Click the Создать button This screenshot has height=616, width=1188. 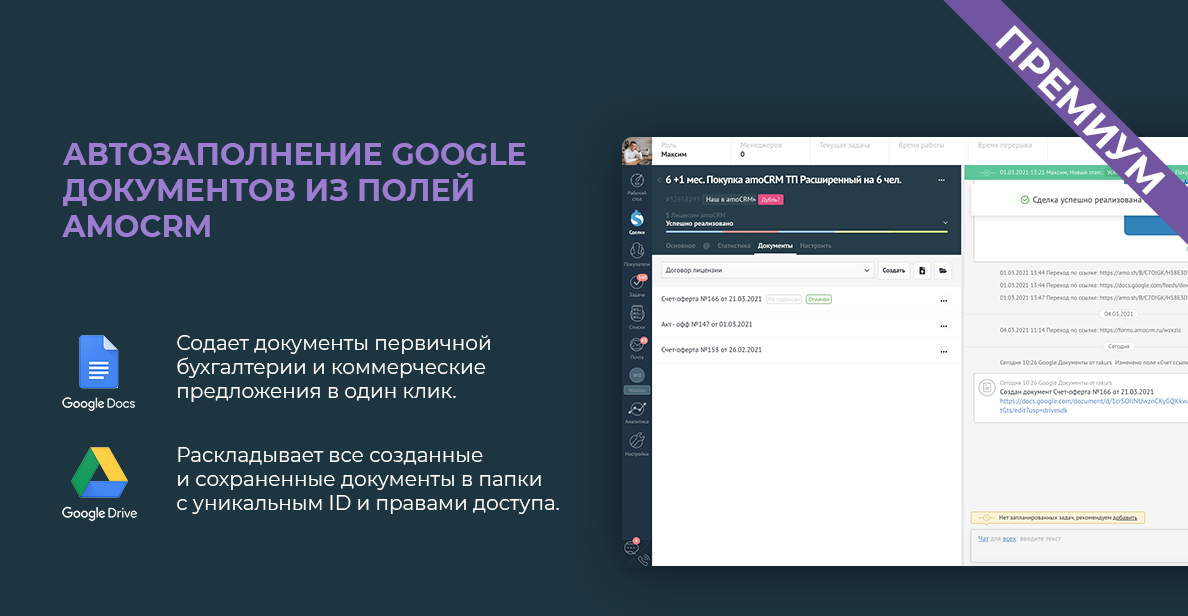894,270
